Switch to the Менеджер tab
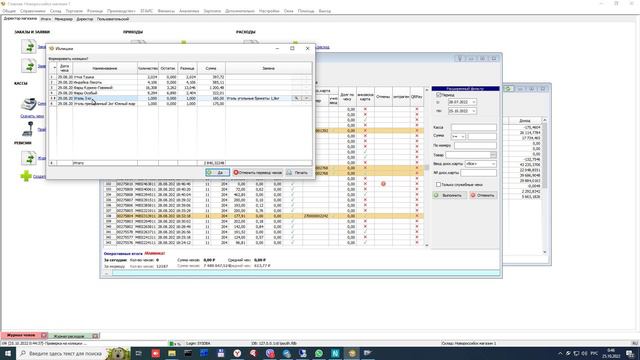Screen dimensions: 640x360 (x=63, y=19)
